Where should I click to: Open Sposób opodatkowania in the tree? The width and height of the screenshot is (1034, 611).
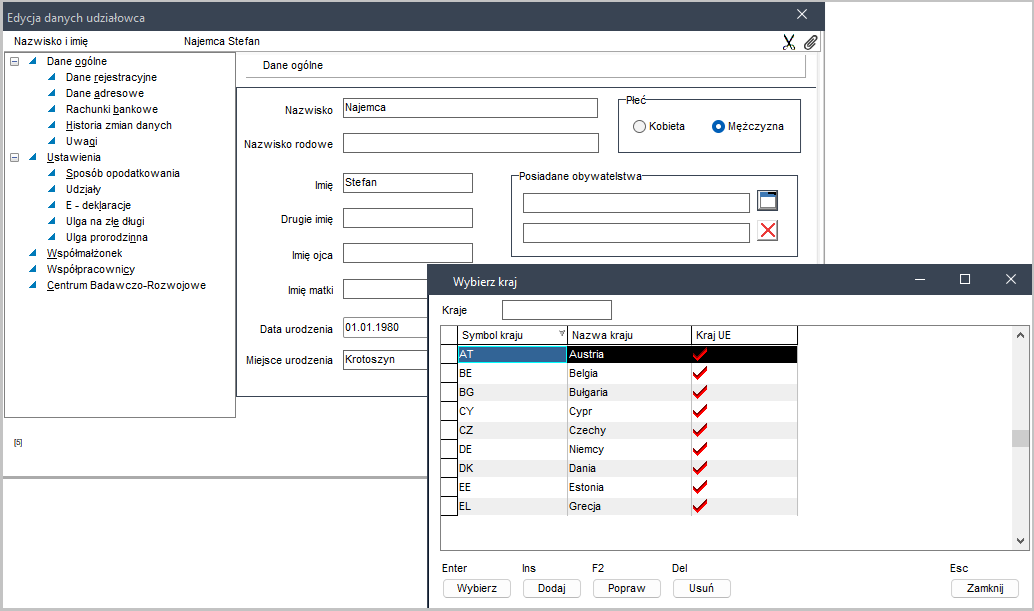coord(123,173)
